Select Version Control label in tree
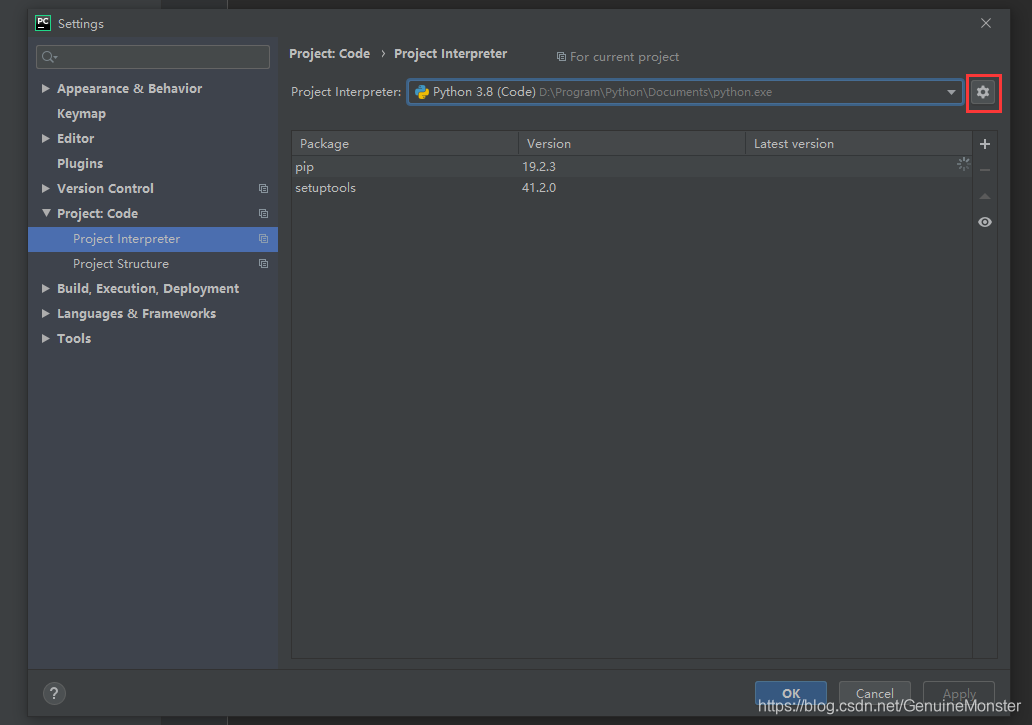Viewport: 1032px width, 725px height. coord(105,189)
